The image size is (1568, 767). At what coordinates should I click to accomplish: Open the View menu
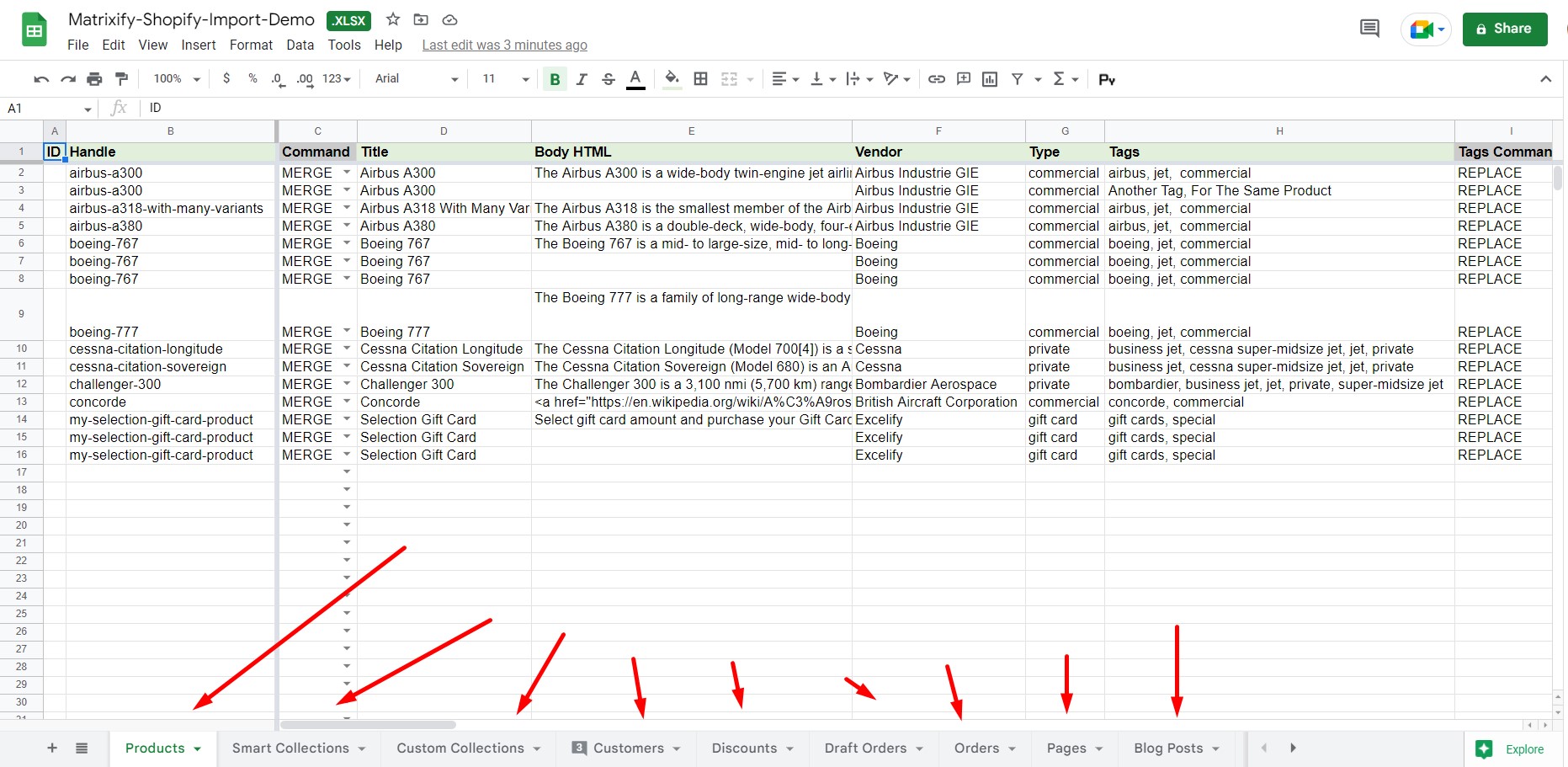153,45
